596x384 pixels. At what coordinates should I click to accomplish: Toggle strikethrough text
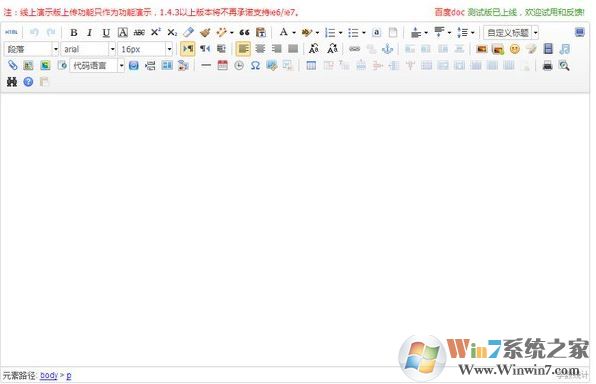pyautogui.click(x=139, y=33)
